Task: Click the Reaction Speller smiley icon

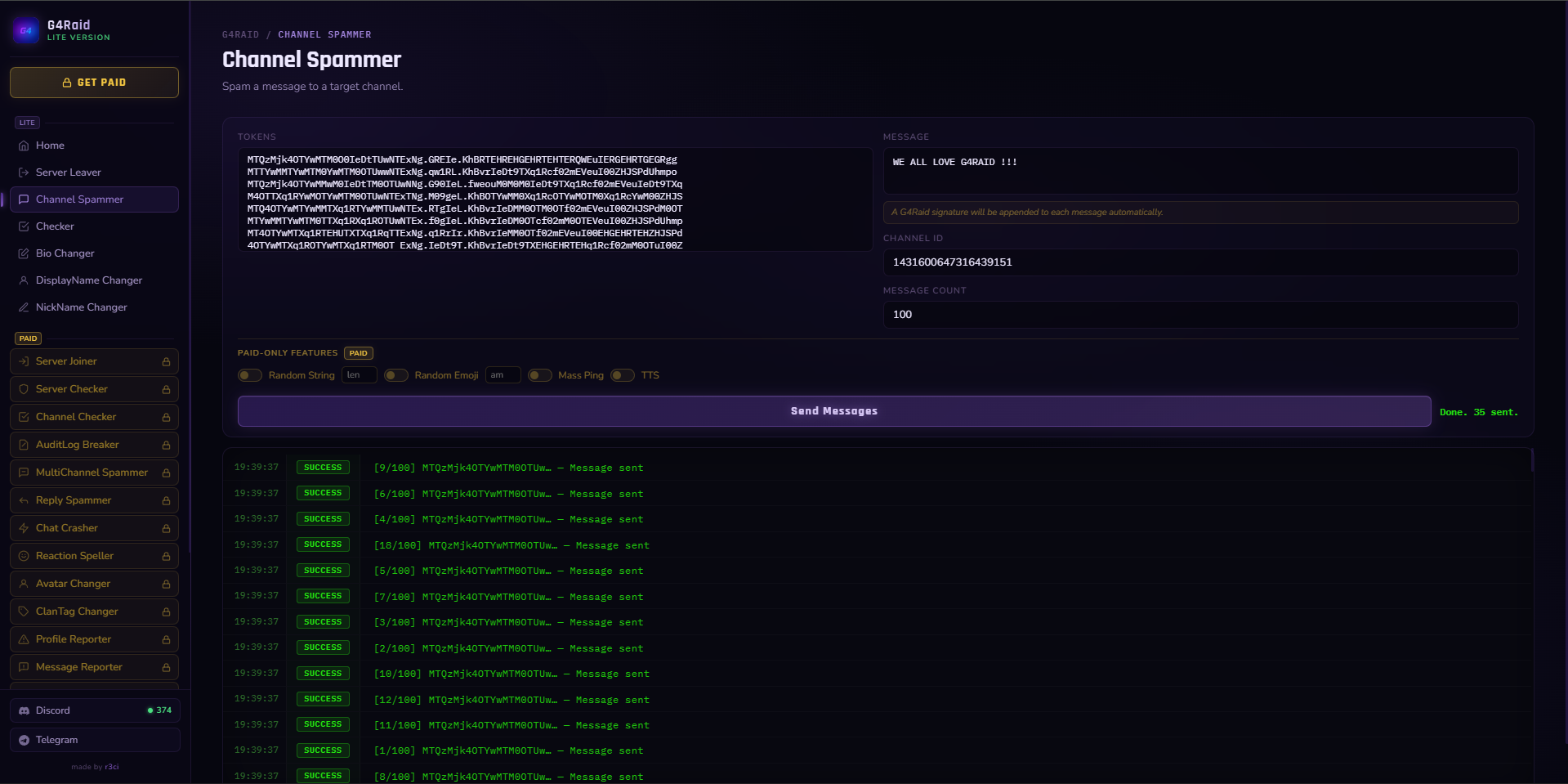Action: pyautogui.click(x=24, y=556)
